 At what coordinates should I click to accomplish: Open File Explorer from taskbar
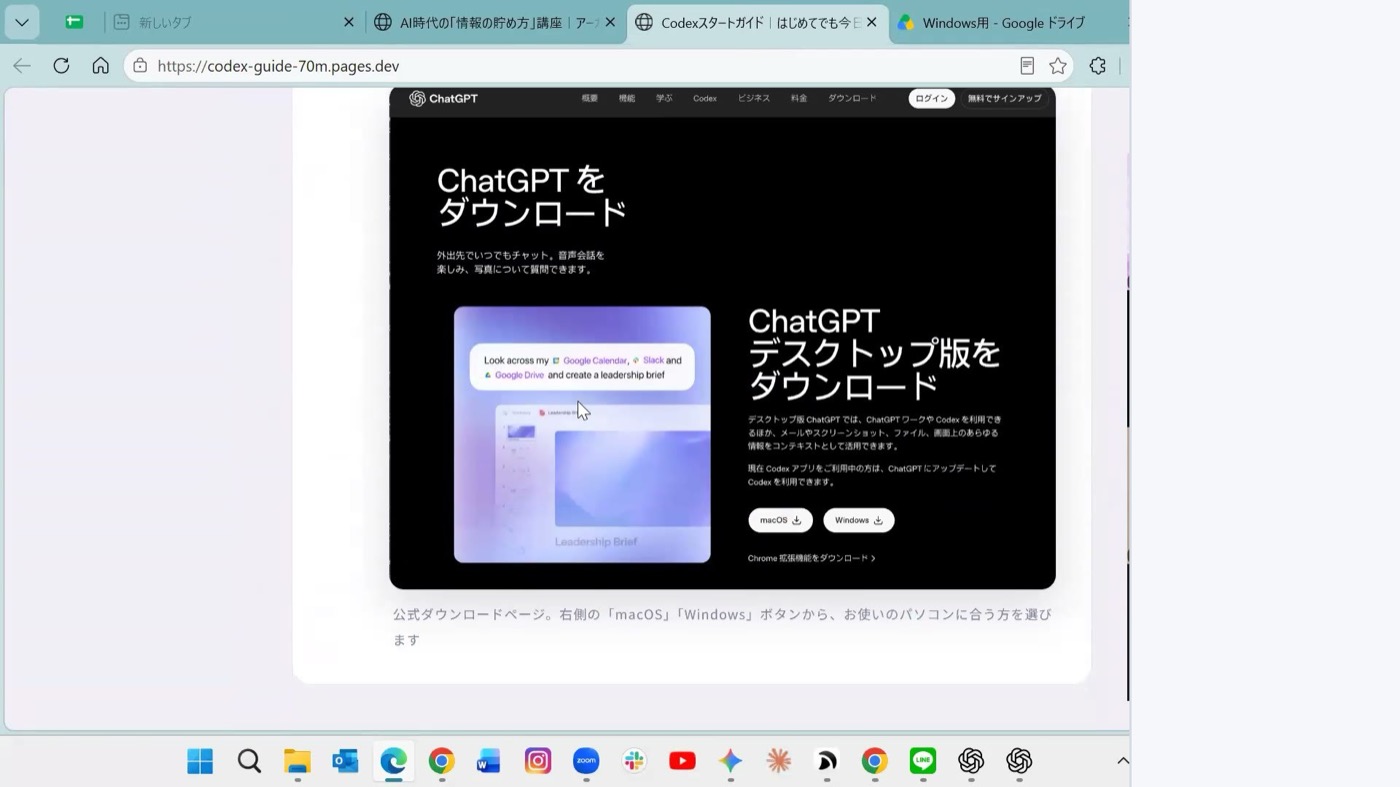297,761
